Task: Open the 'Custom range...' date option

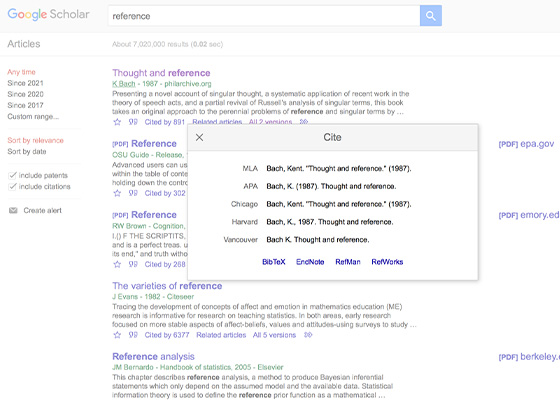Action: (33, 116)
